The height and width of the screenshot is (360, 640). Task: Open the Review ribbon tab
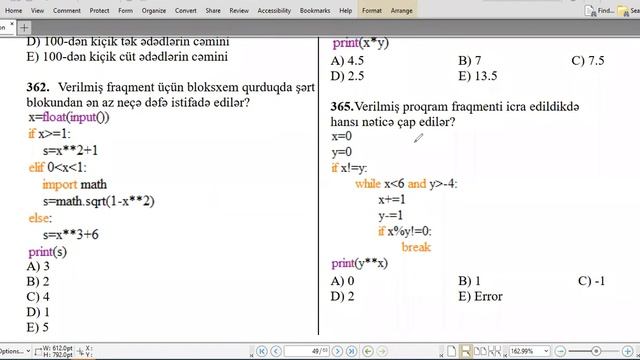(239, 11)
